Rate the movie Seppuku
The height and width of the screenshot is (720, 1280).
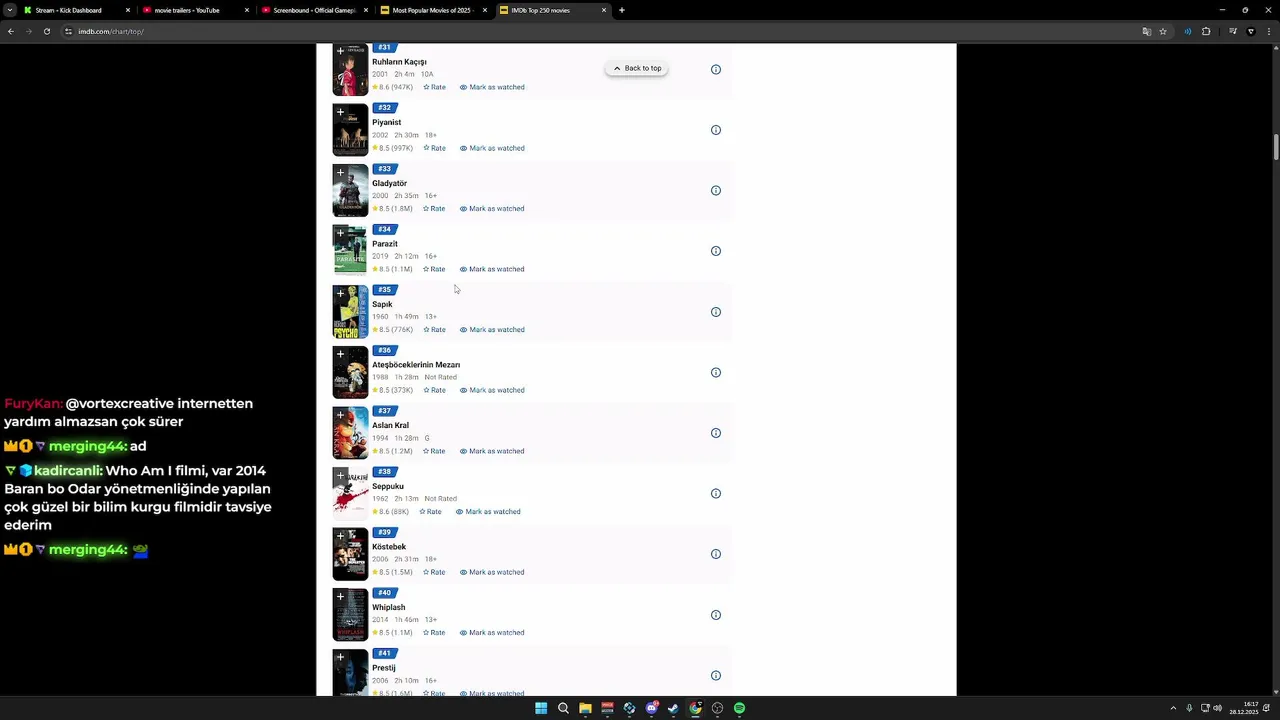430,512
